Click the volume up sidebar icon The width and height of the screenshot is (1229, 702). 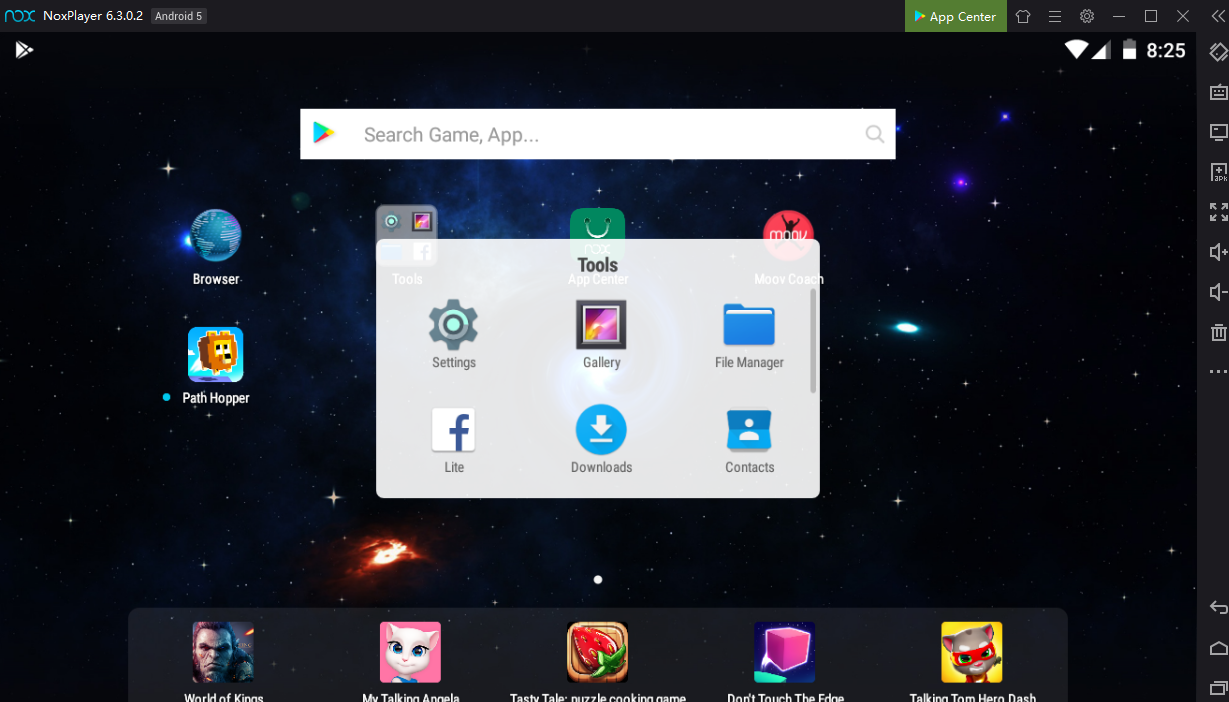click(x=1218, y=252)
